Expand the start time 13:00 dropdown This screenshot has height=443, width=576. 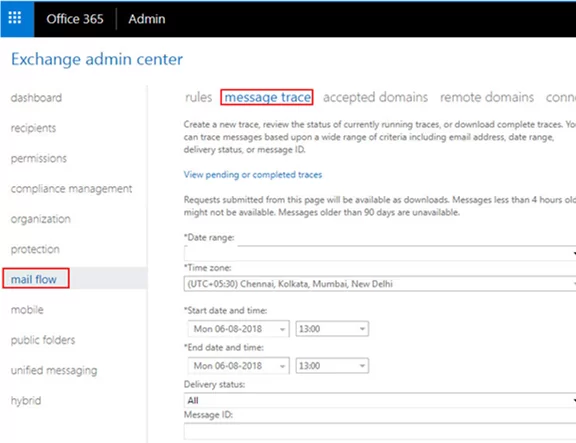[332, 329]
